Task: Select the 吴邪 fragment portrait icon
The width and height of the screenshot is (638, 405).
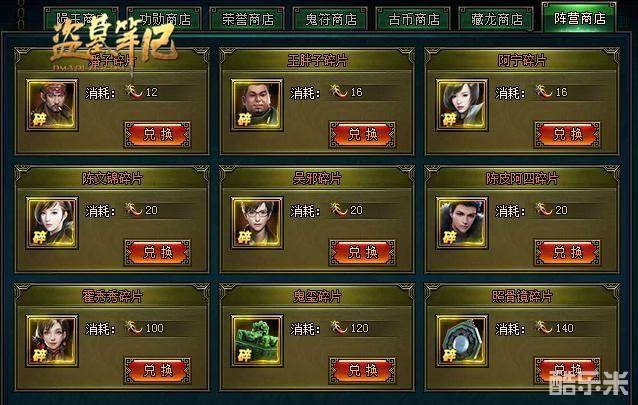Action: point(257,223)
